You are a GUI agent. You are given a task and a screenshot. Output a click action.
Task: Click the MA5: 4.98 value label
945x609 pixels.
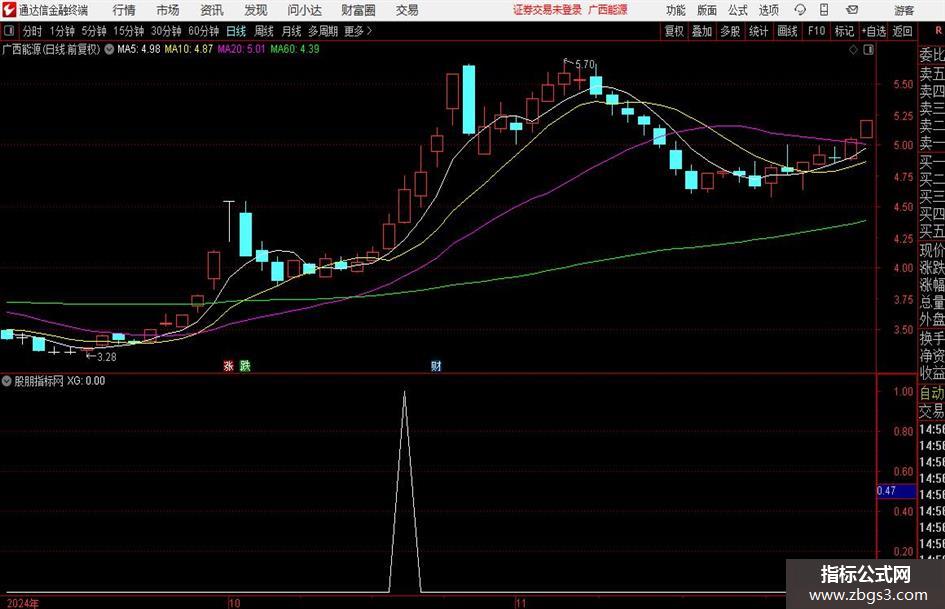coord(139,49)
